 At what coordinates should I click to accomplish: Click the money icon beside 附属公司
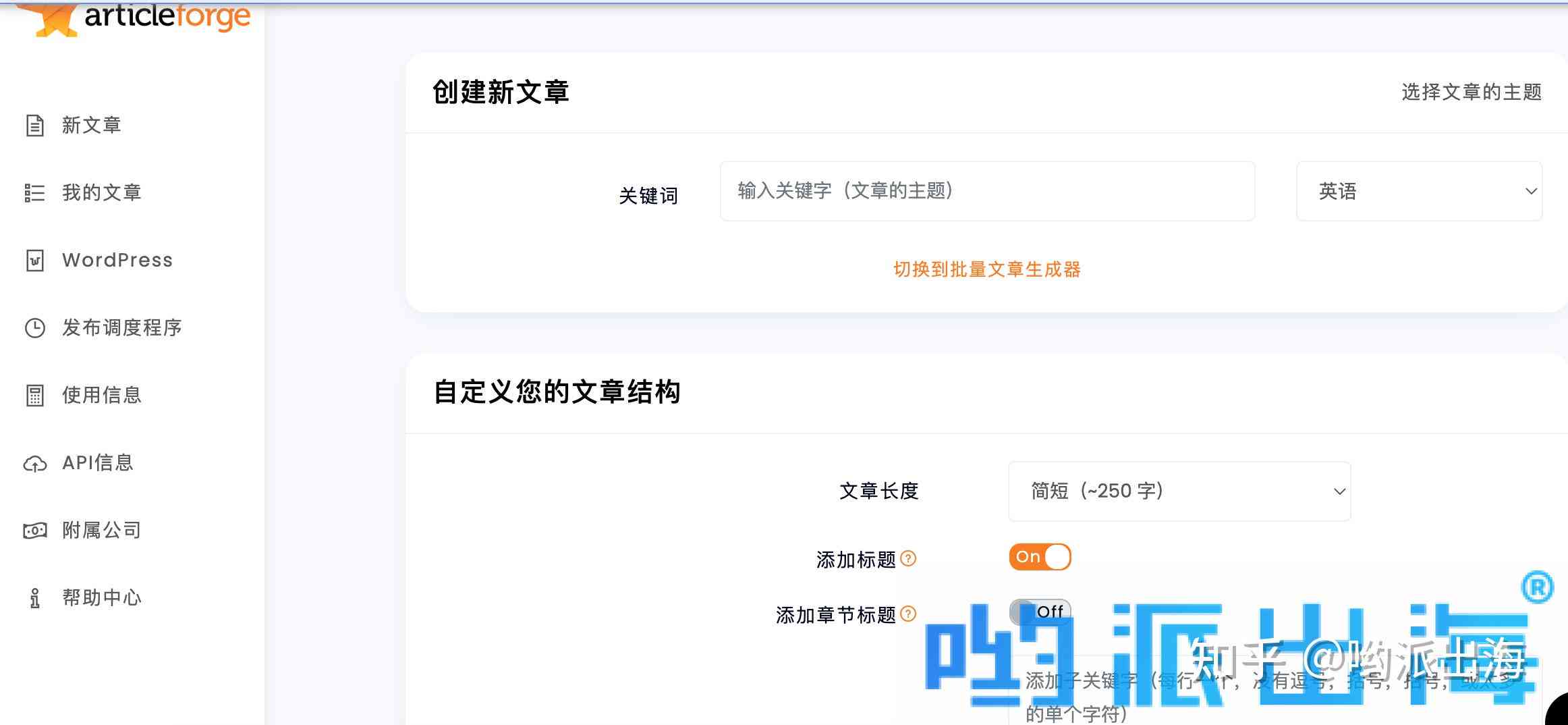click(x=34, y=531)
